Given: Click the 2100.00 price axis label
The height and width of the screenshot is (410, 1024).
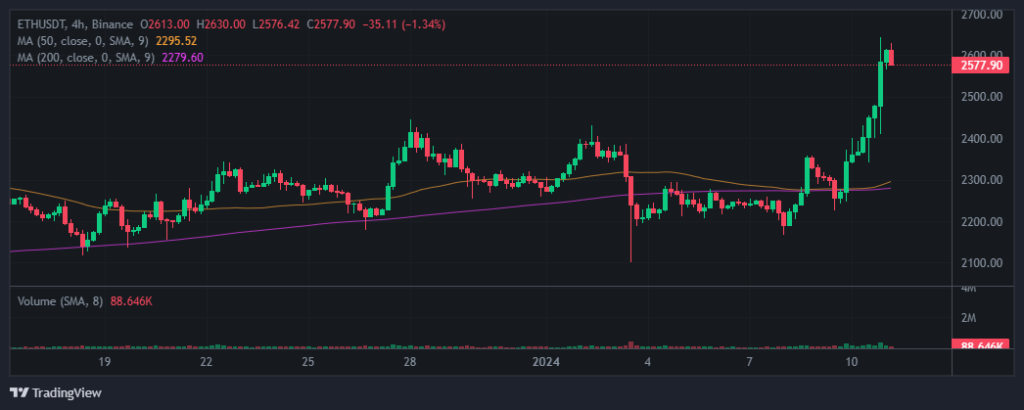Looking at the screenshot, I should (x=980, y=263).
